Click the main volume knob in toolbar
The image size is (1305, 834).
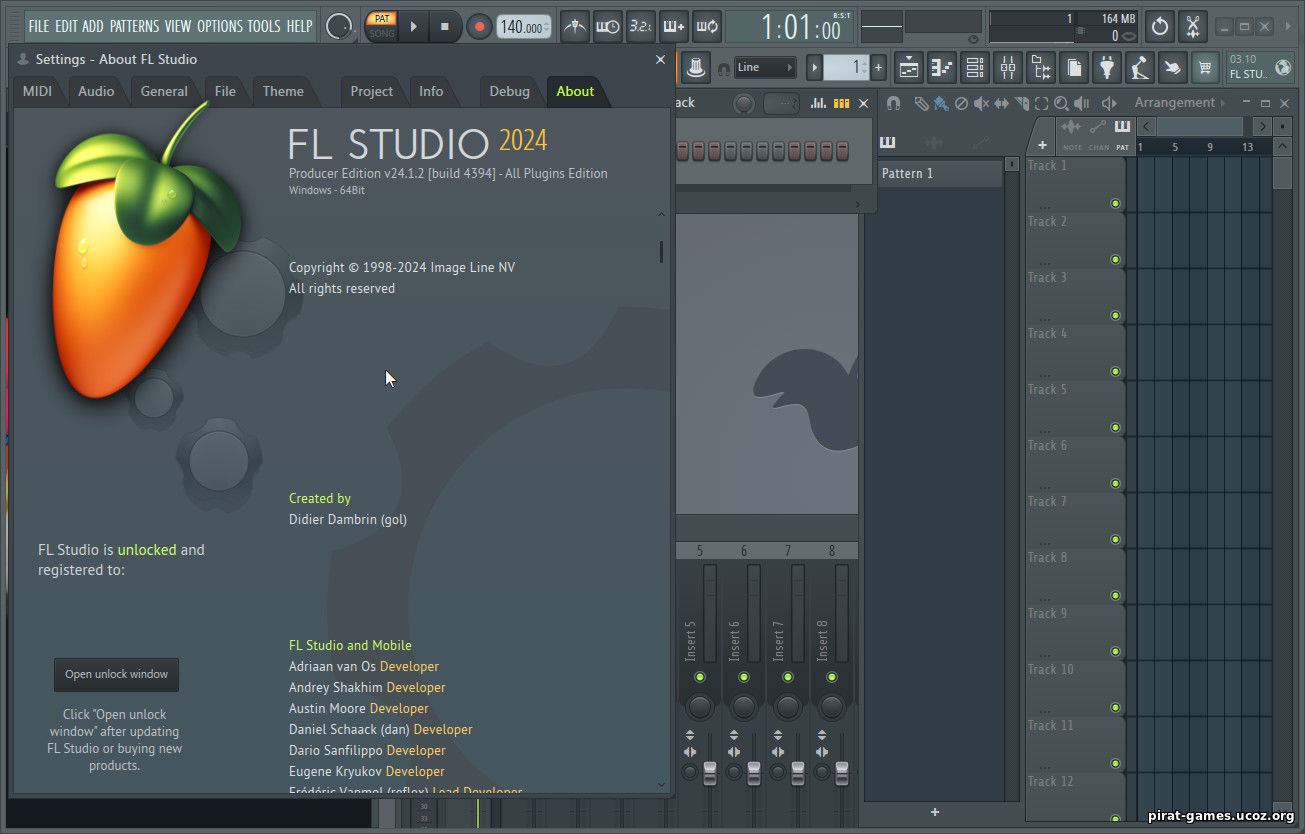[340, 27]
